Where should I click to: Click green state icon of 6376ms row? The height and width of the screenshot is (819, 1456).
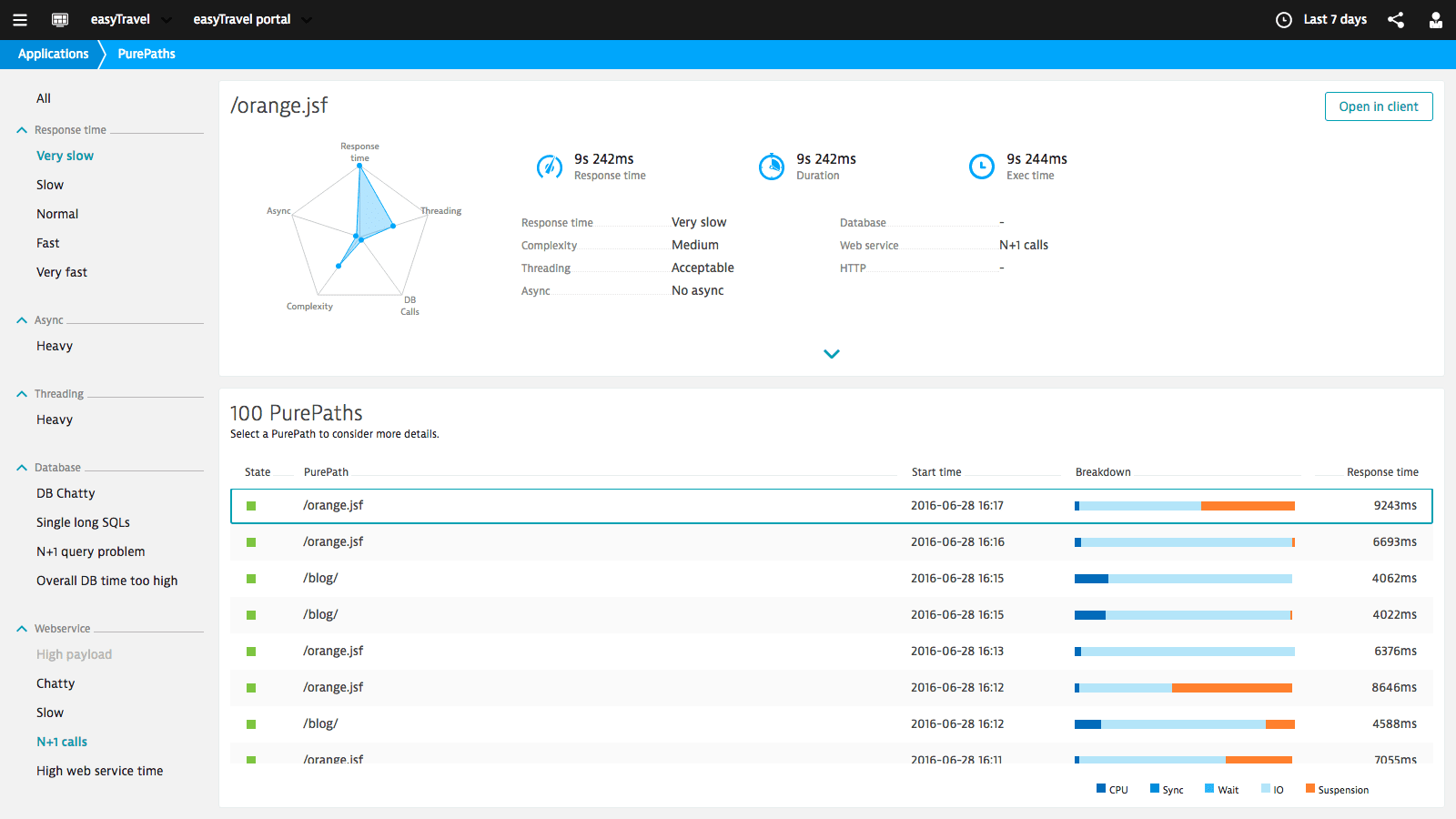pyautogui.click(x=251, y=652)
